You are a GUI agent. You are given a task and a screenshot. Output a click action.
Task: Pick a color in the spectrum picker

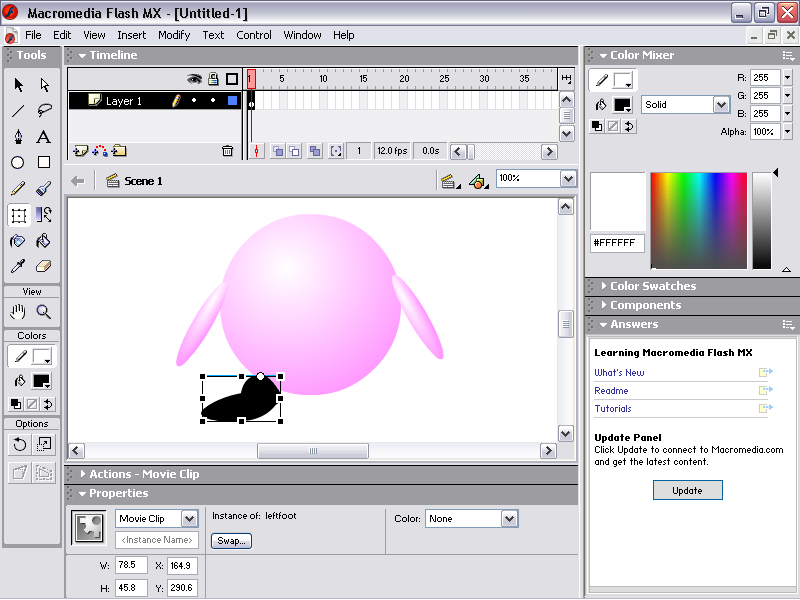(x=698, y=220)
